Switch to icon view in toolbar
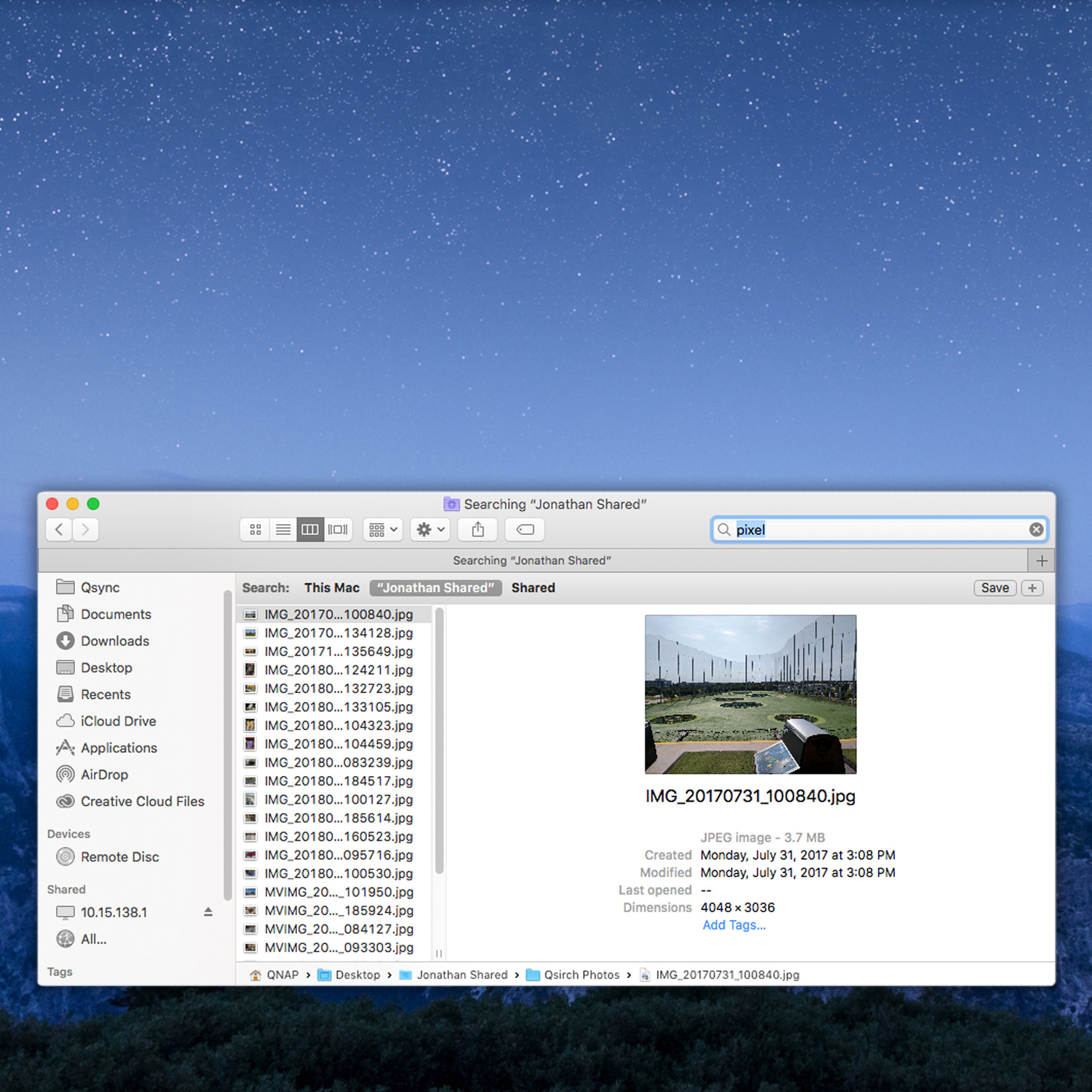This screenshot has height=1092, width=1092. click(x=256, y=530)
